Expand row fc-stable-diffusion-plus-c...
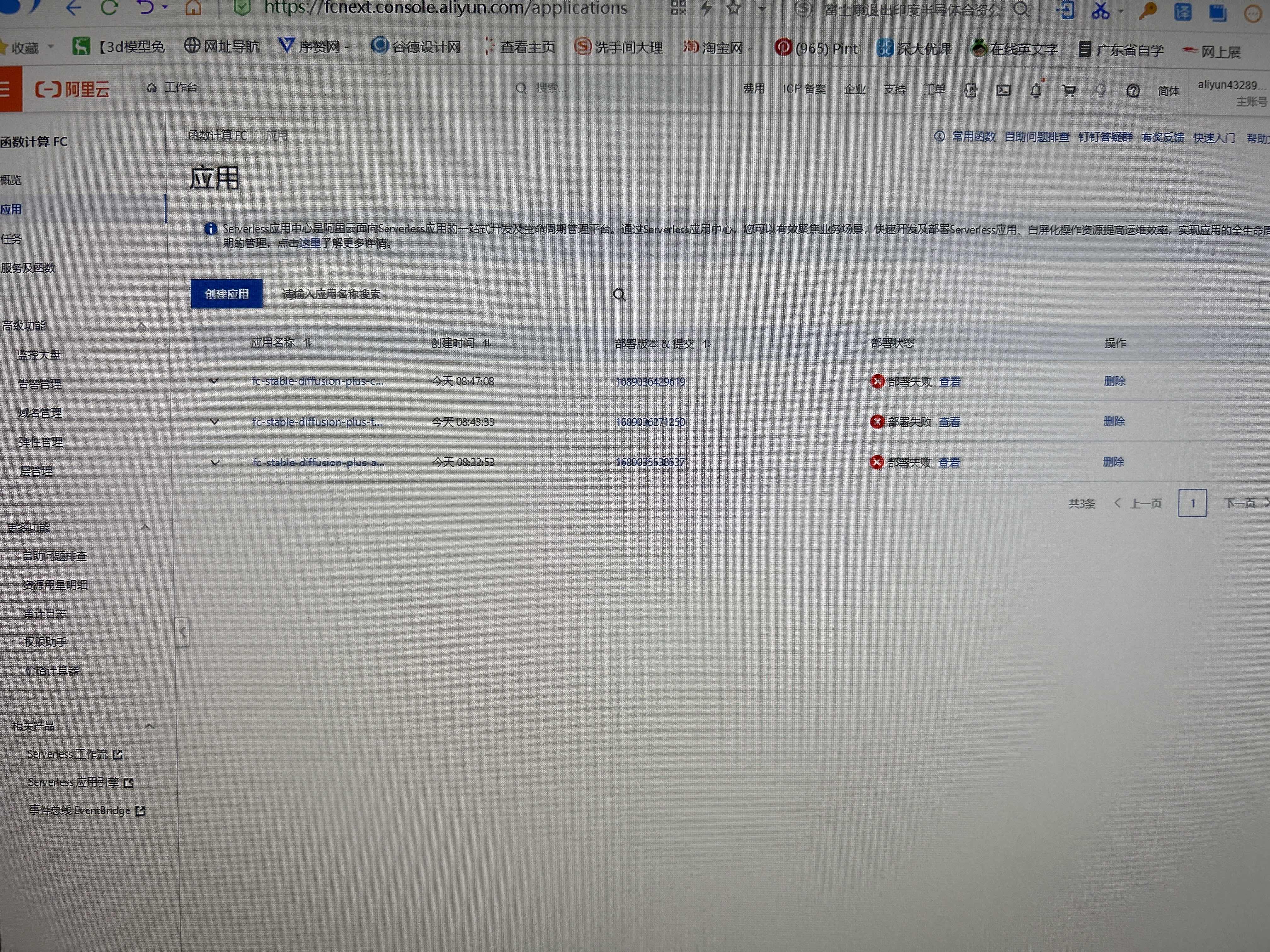 (214, 381)
